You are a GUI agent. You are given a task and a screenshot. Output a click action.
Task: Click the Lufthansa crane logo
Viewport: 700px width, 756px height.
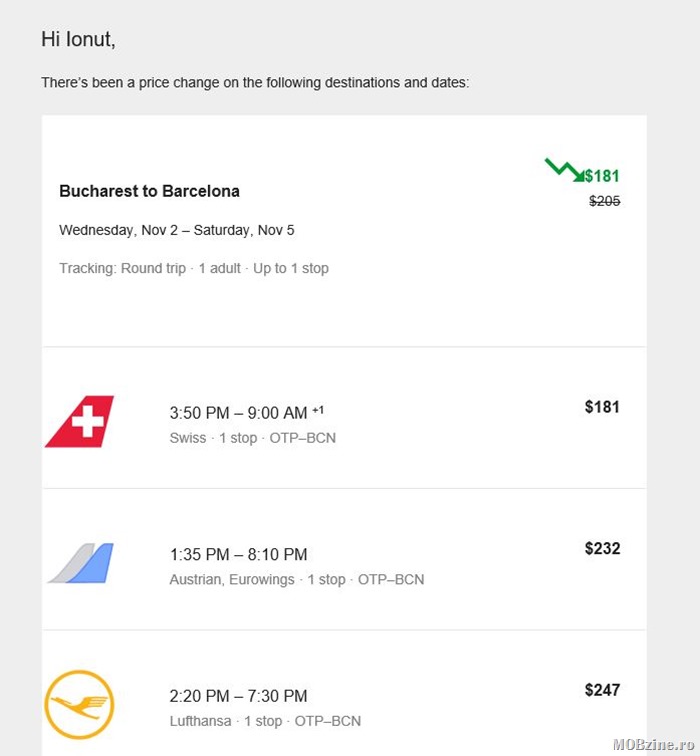tap(80, 704)
